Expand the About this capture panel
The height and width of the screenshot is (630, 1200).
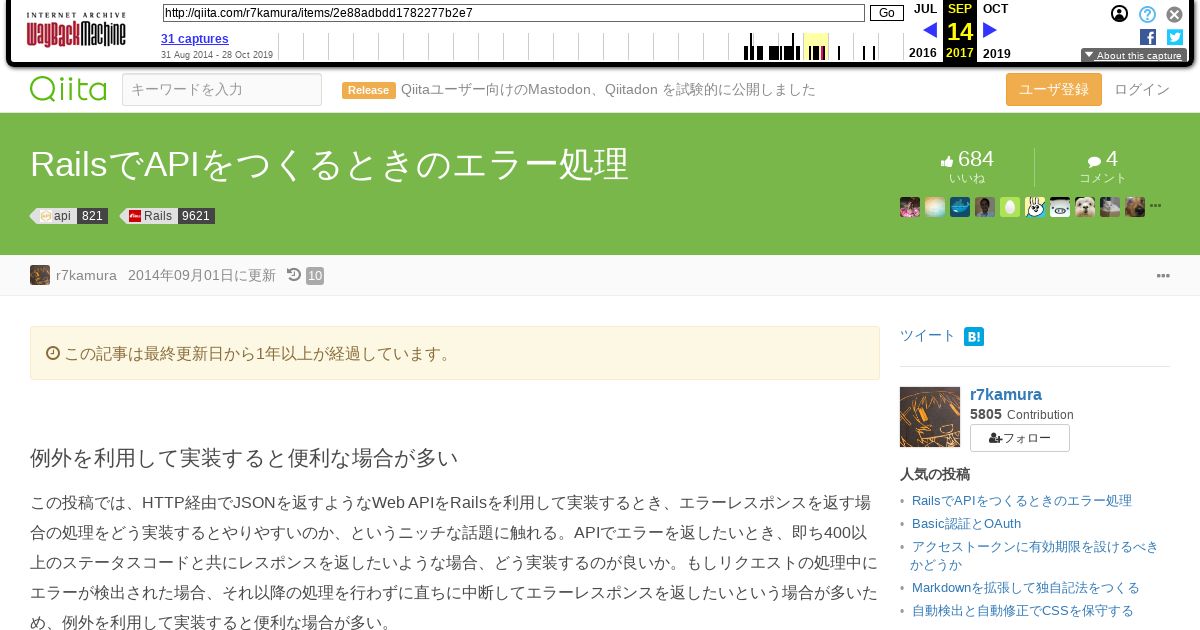1134,56
